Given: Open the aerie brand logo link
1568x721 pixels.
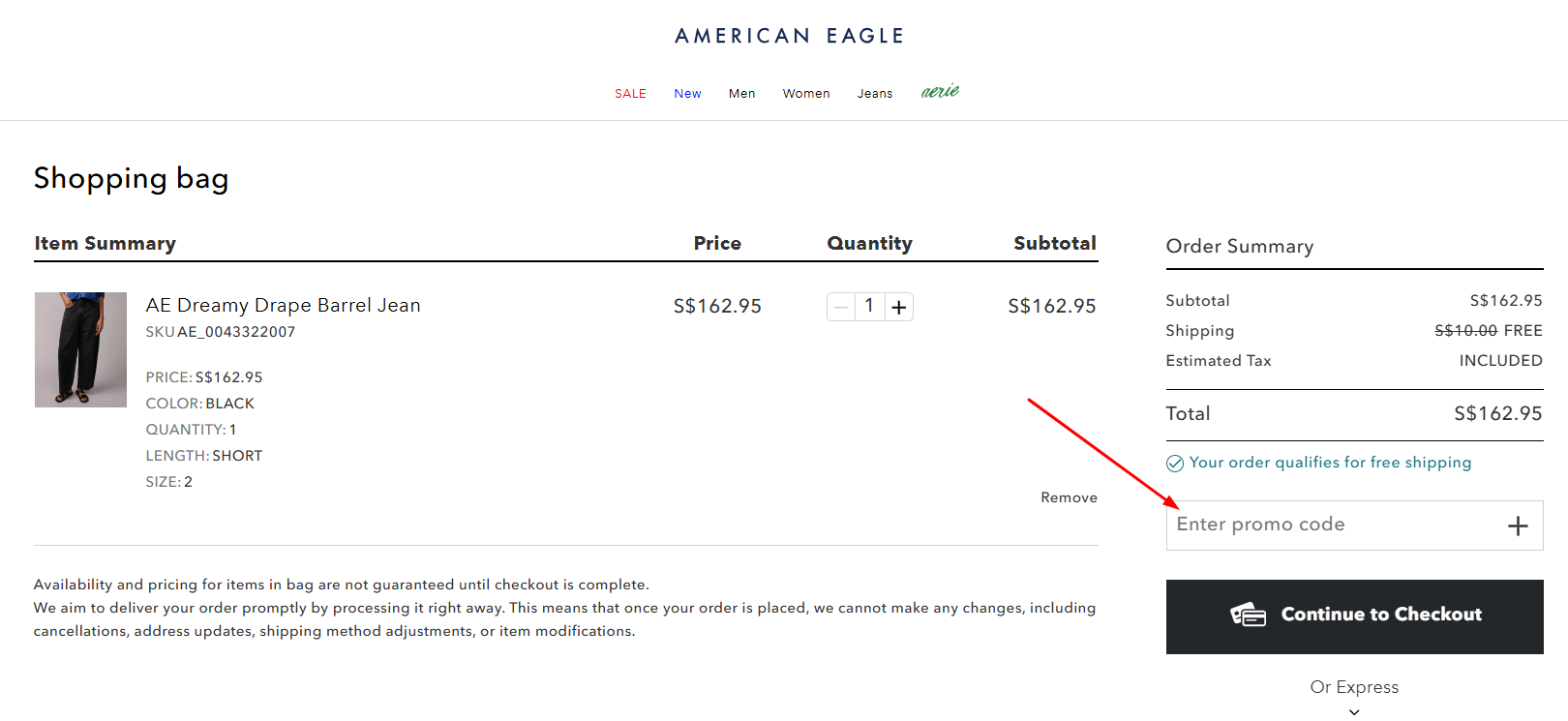Looking at the screenshot, I should 940,92.
